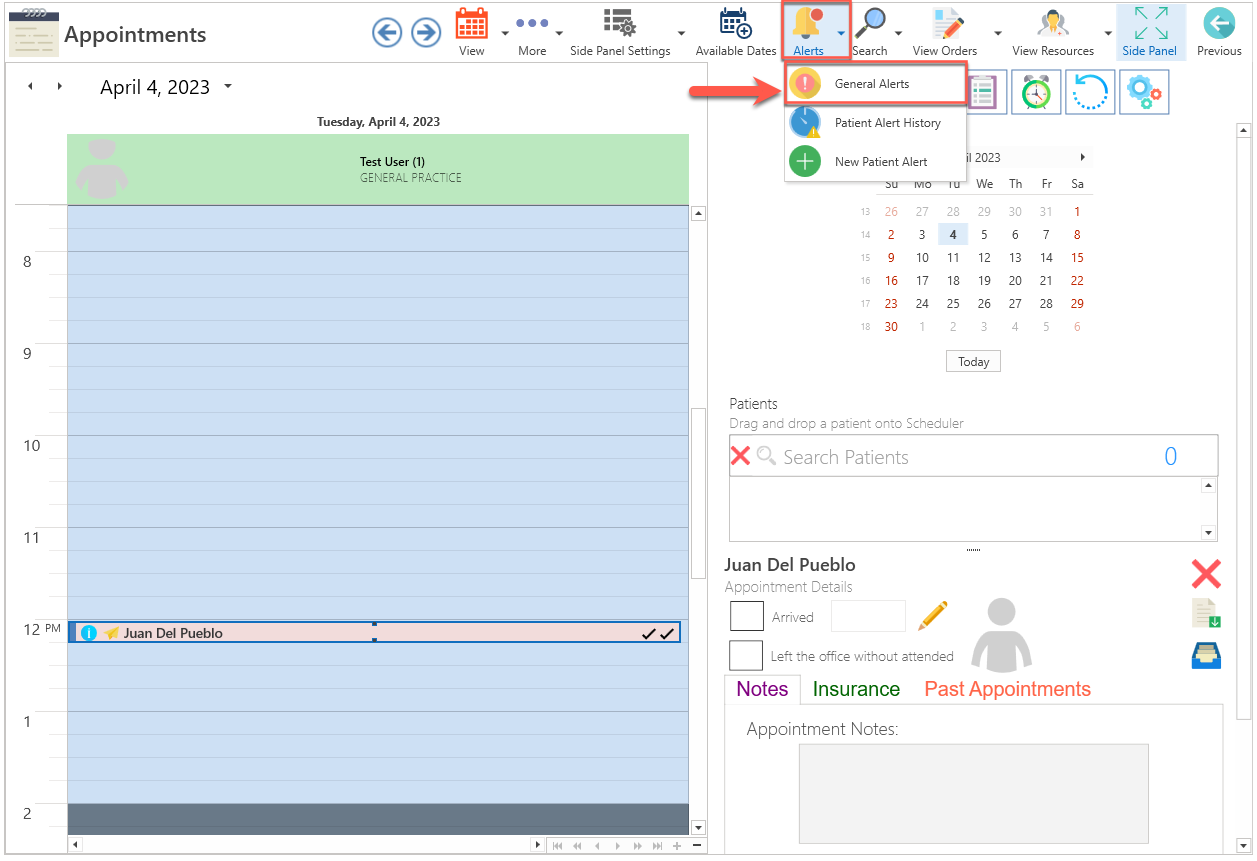The height and width of the screenshot is (861, 1257).
Task: Check the Arrived checkbox
Action: [746, 616]
